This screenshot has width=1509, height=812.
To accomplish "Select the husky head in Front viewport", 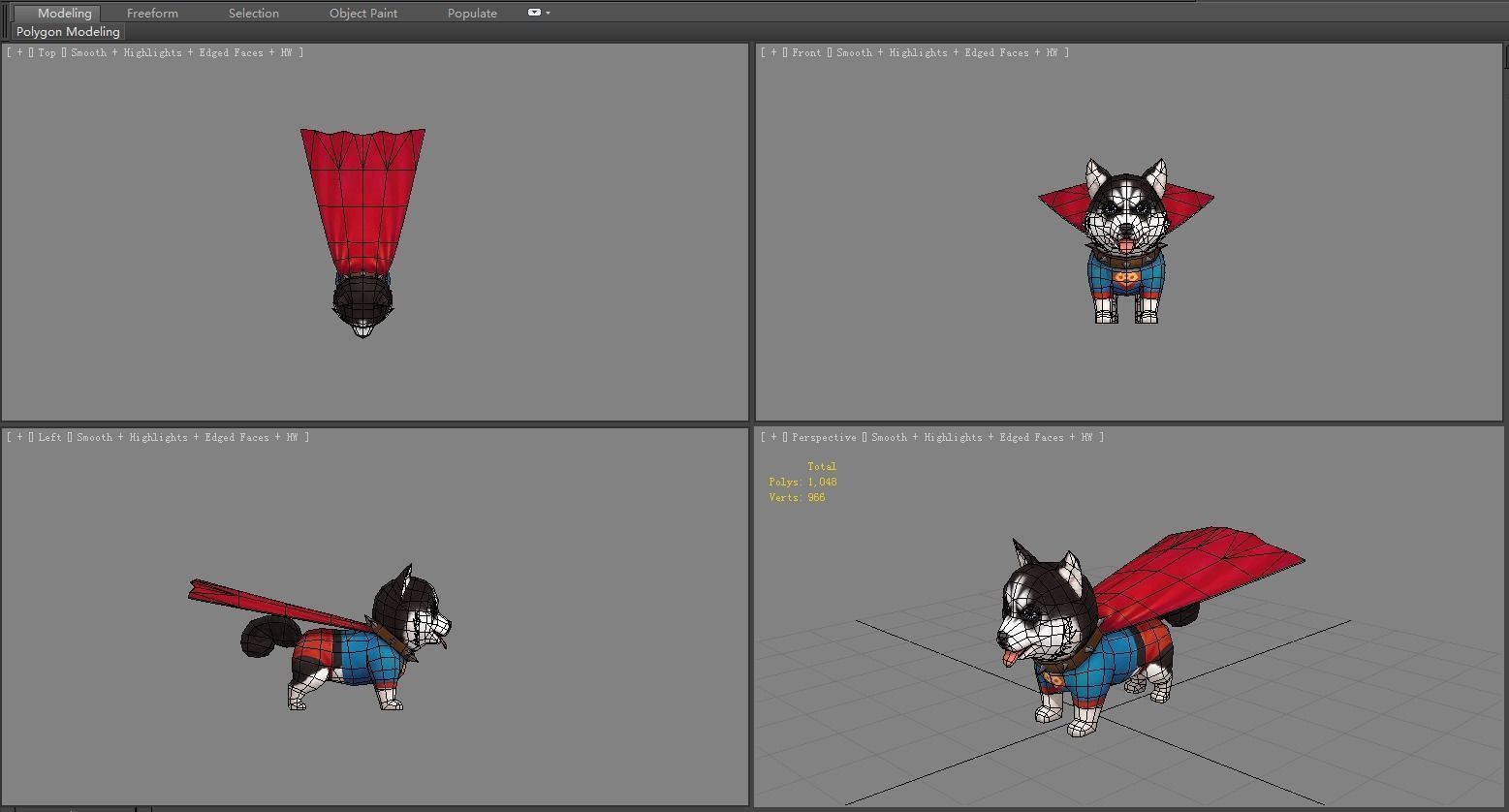I will 1125,208.
